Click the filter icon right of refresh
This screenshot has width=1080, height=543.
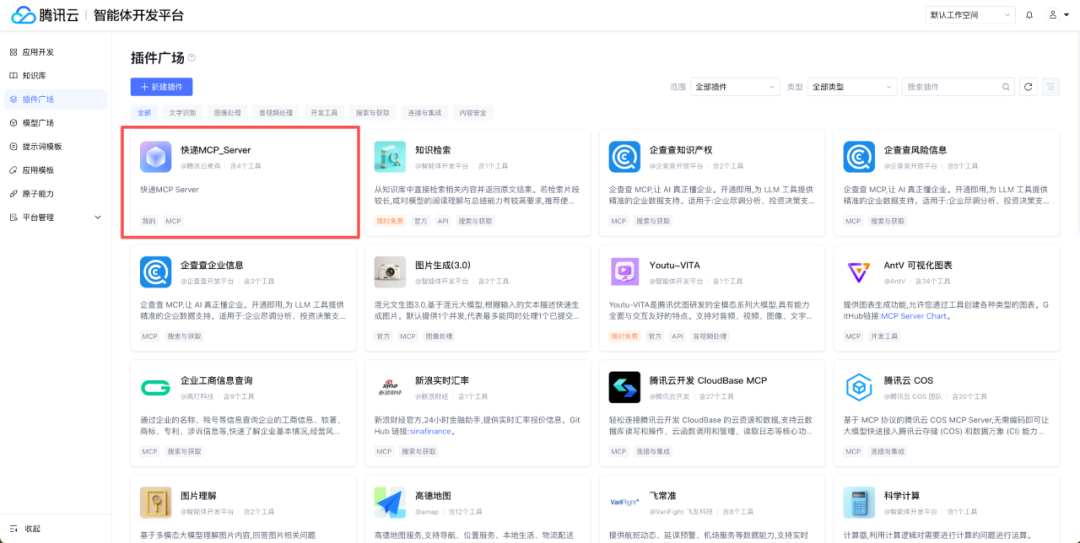(1050, 87)
